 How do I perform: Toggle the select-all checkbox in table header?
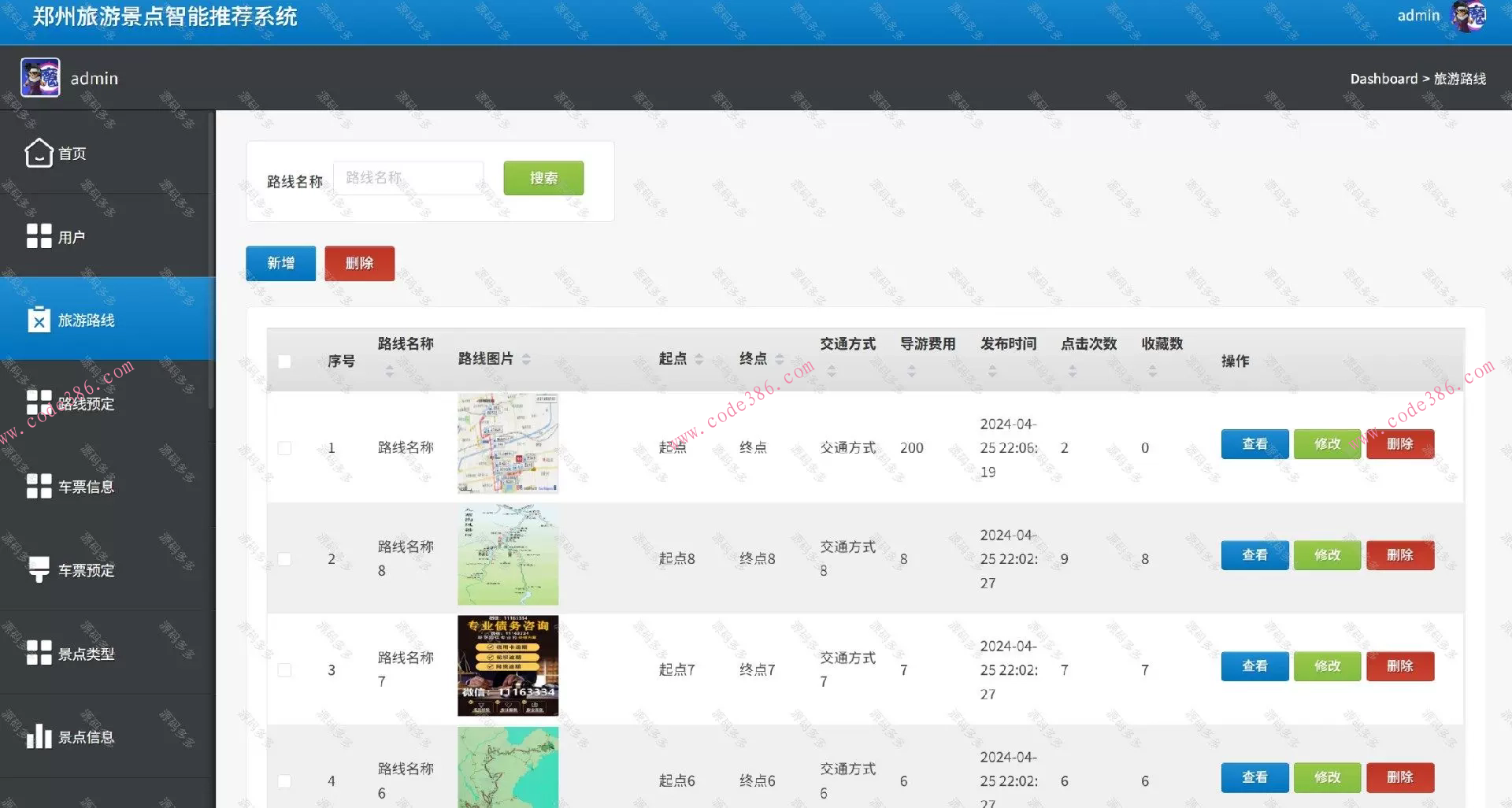pos(284,361)
